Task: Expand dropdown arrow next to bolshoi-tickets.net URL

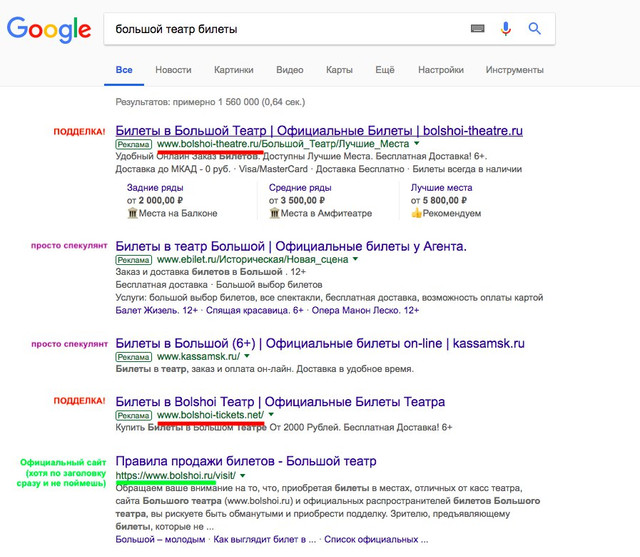Action: pos(271,415)
